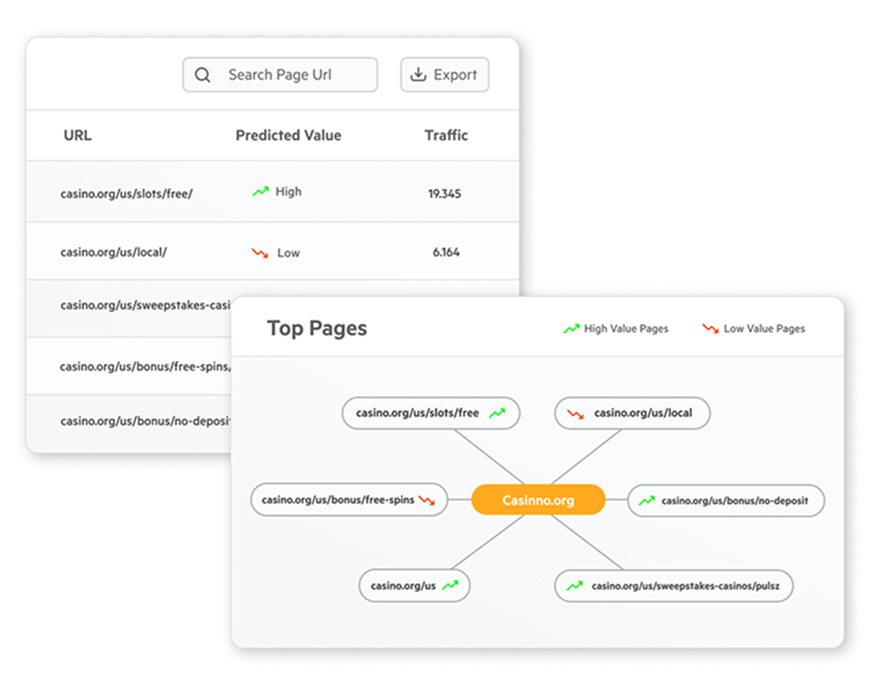Click the High Value Pages legend label
Viewport: 886px width, 692px height.
pos(626,328)
